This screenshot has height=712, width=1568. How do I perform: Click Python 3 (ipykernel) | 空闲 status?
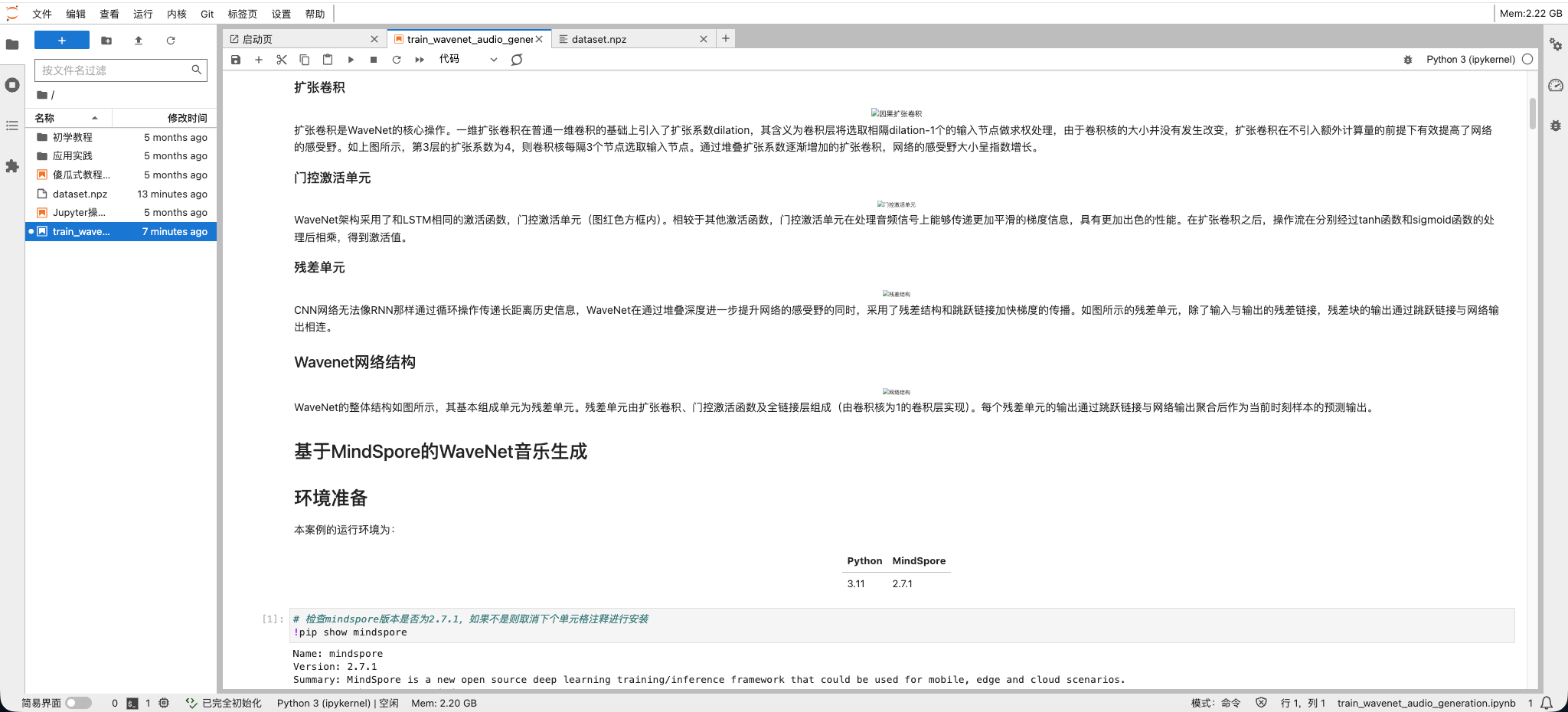(338, 703)
